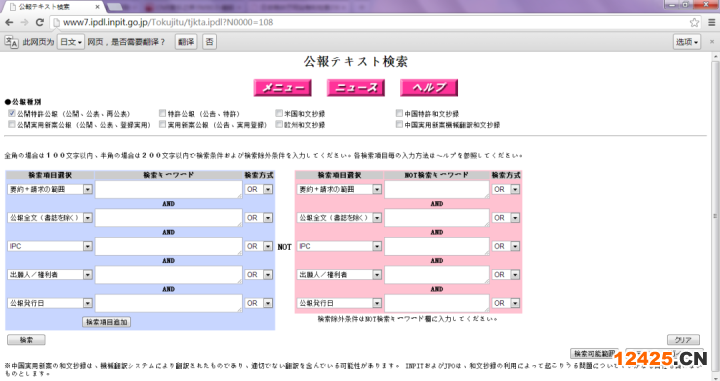Click the 検索可能範囲 button

(594, 353)
